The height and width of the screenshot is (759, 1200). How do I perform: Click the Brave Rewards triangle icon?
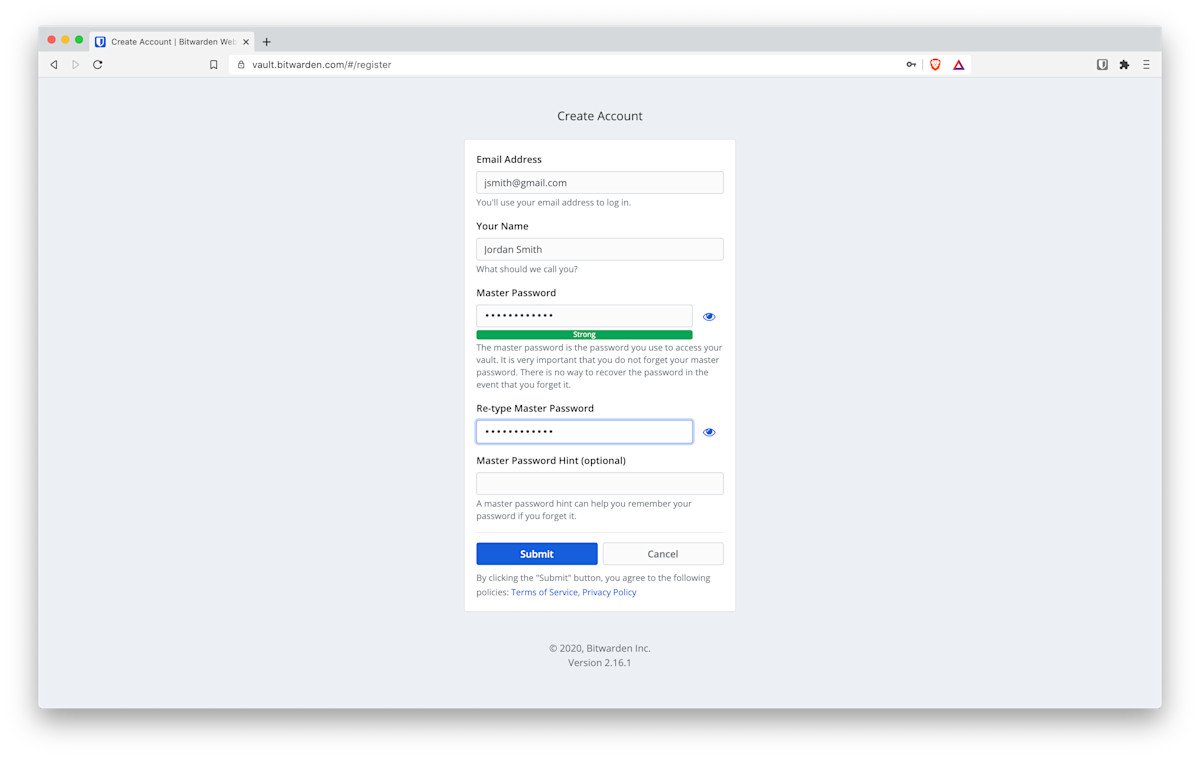[x=958, y=65]
